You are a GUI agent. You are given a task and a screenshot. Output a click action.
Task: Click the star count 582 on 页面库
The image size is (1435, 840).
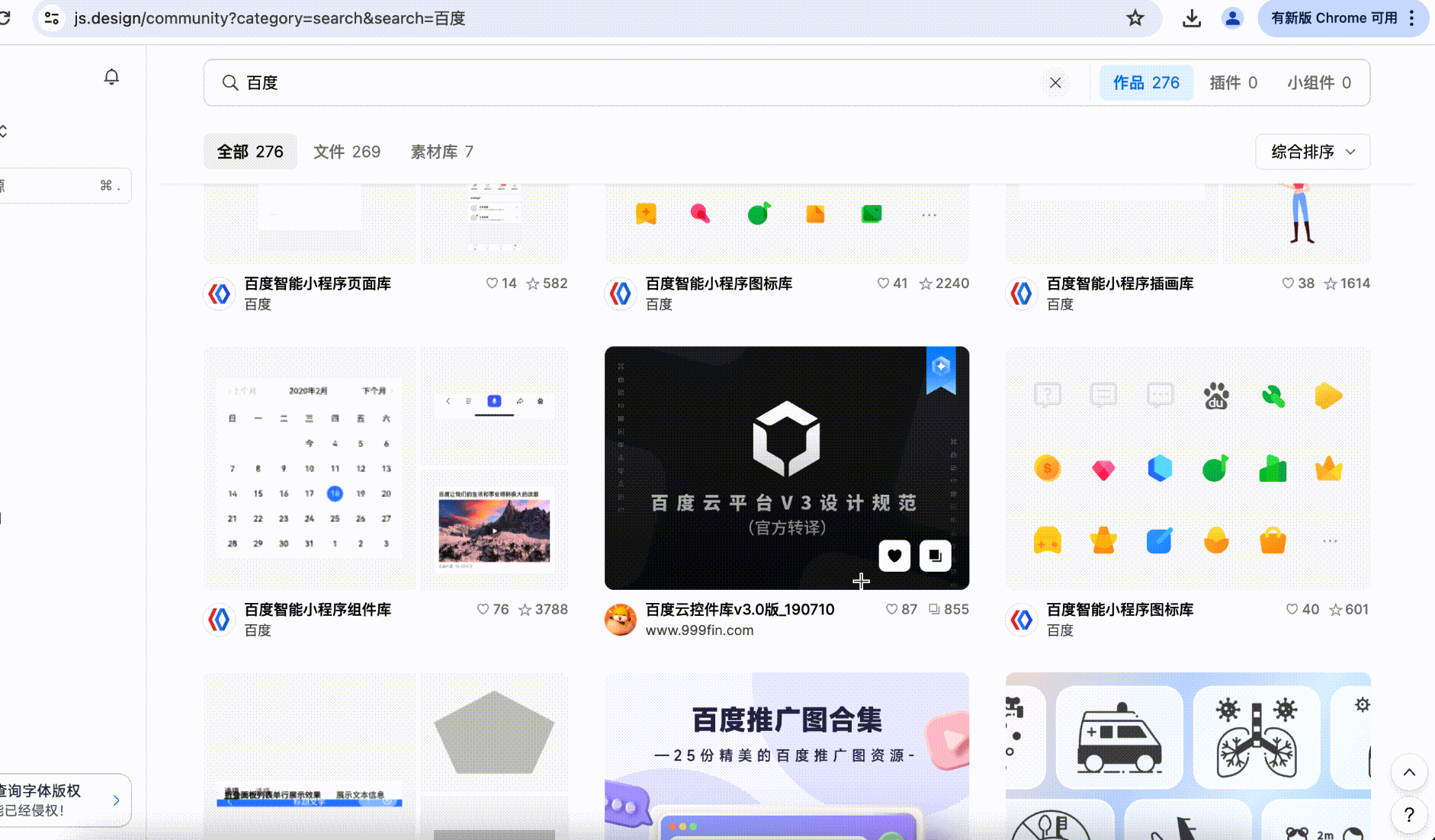547,284
